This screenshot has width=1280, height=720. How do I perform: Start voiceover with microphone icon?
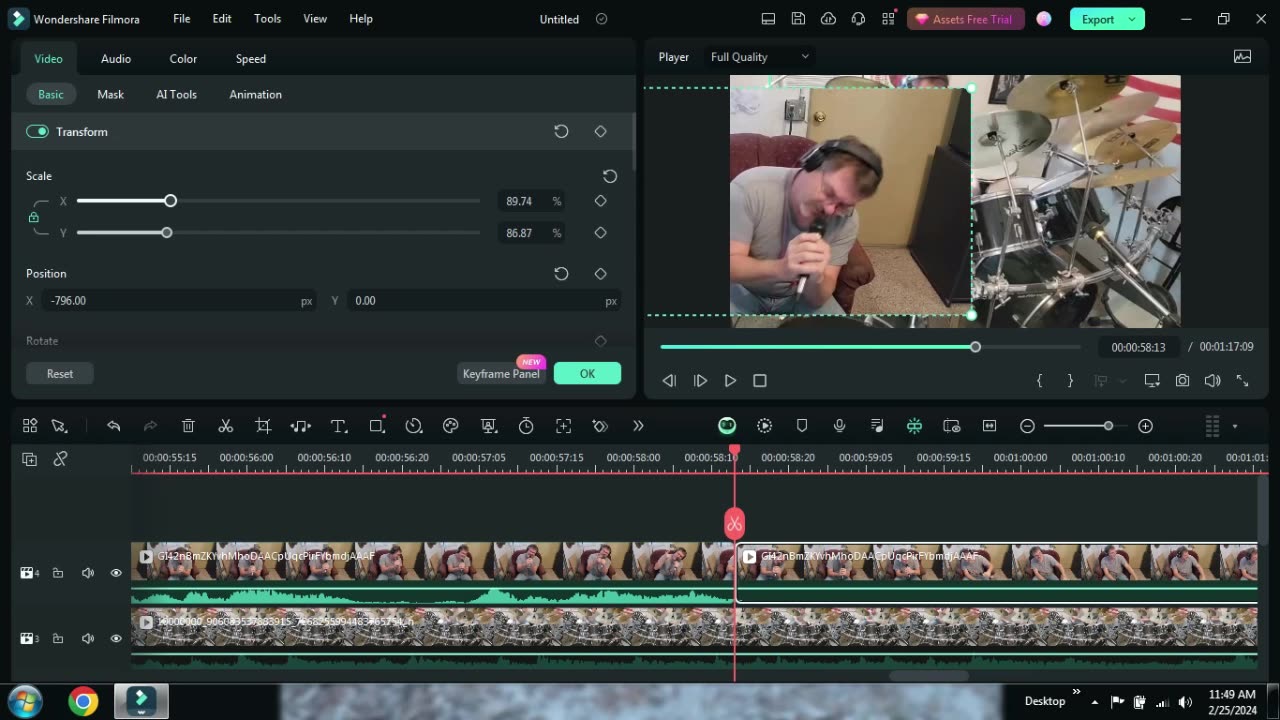(x=839, y=426)
